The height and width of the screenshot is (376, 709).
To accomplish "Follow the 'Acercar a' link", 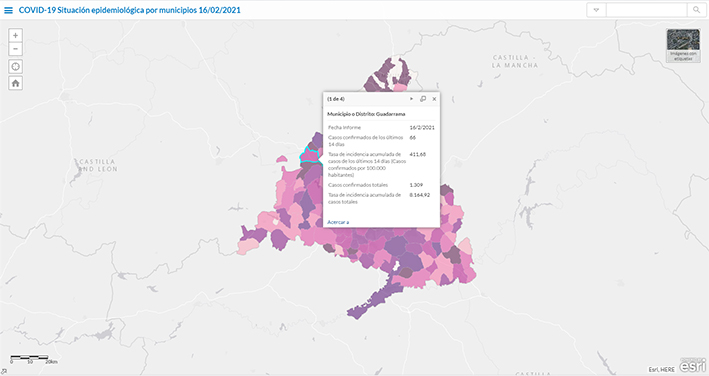I will coord(338,222).
